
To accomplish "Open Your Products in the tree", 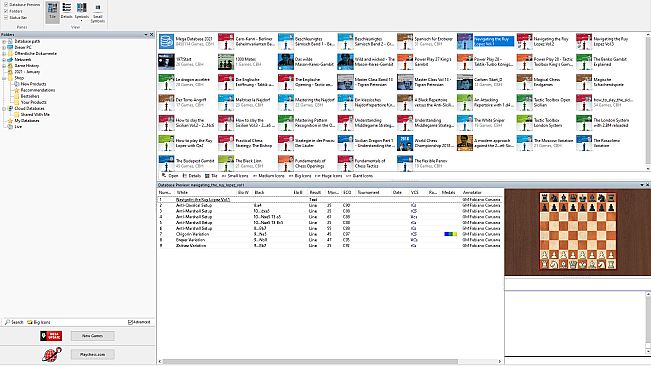I will pos(34,102).
